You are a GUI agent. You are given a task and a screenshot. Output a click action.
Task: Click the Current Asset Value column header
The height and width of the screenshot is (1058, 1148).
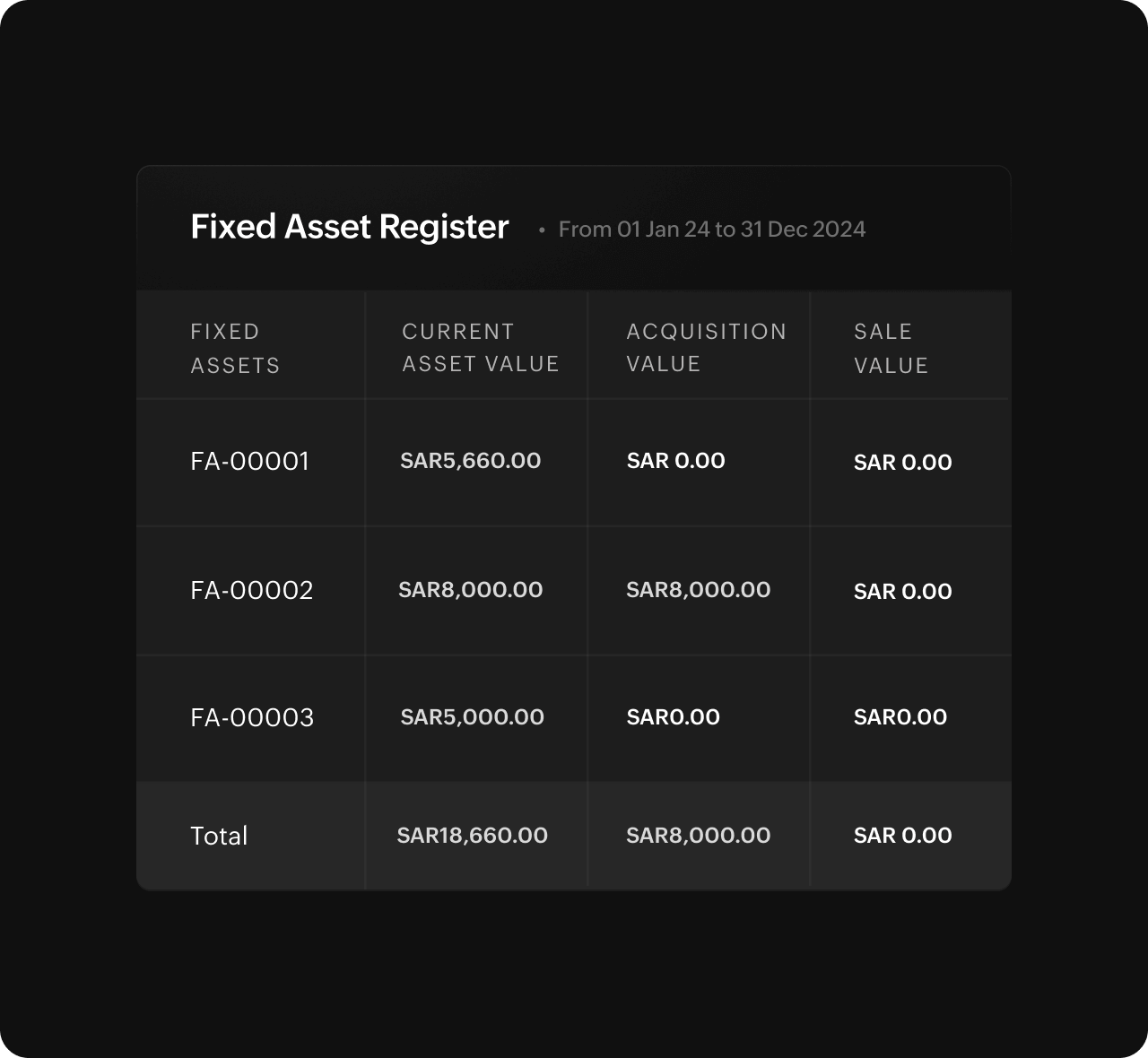pyautogui.click(x=480, y=347)
